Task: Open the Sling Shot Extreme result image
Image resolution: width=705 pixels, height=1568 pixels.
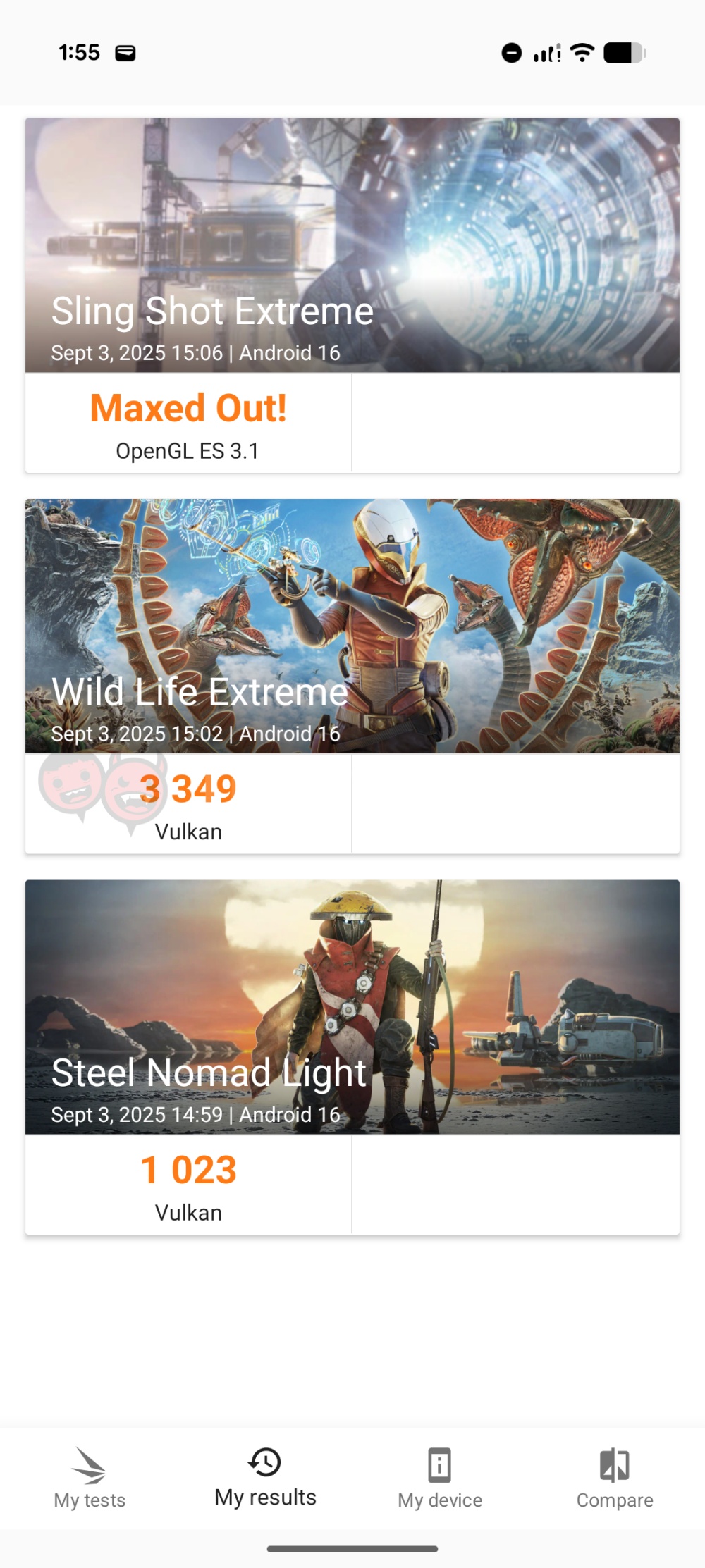Action: [x=352, y=245]
